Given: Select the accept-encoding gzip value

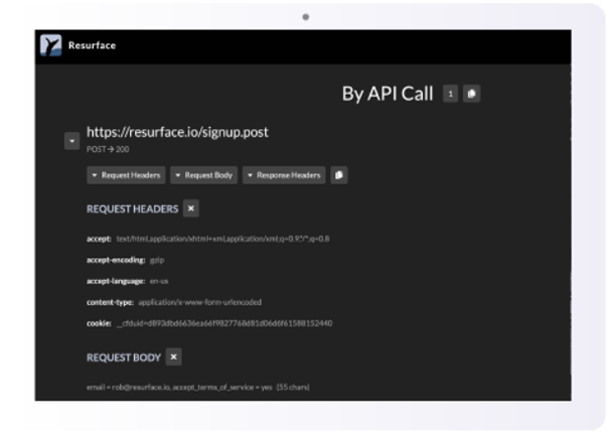Looking at the screenshot, I should pyautogui.click(x=157, y=260).
